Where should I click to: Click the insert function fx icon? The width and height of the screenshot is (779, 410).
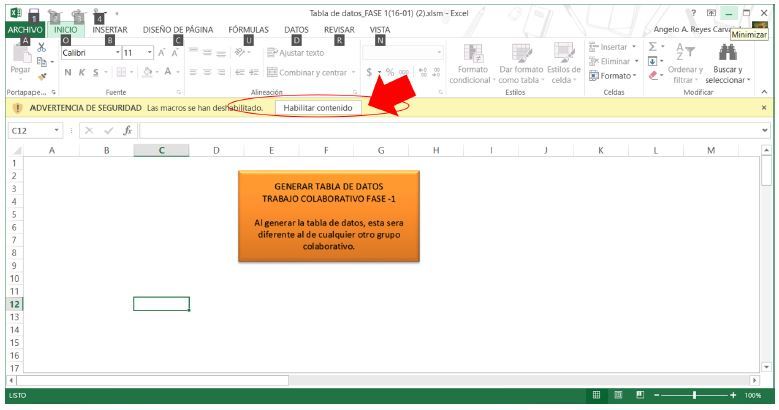128,131
